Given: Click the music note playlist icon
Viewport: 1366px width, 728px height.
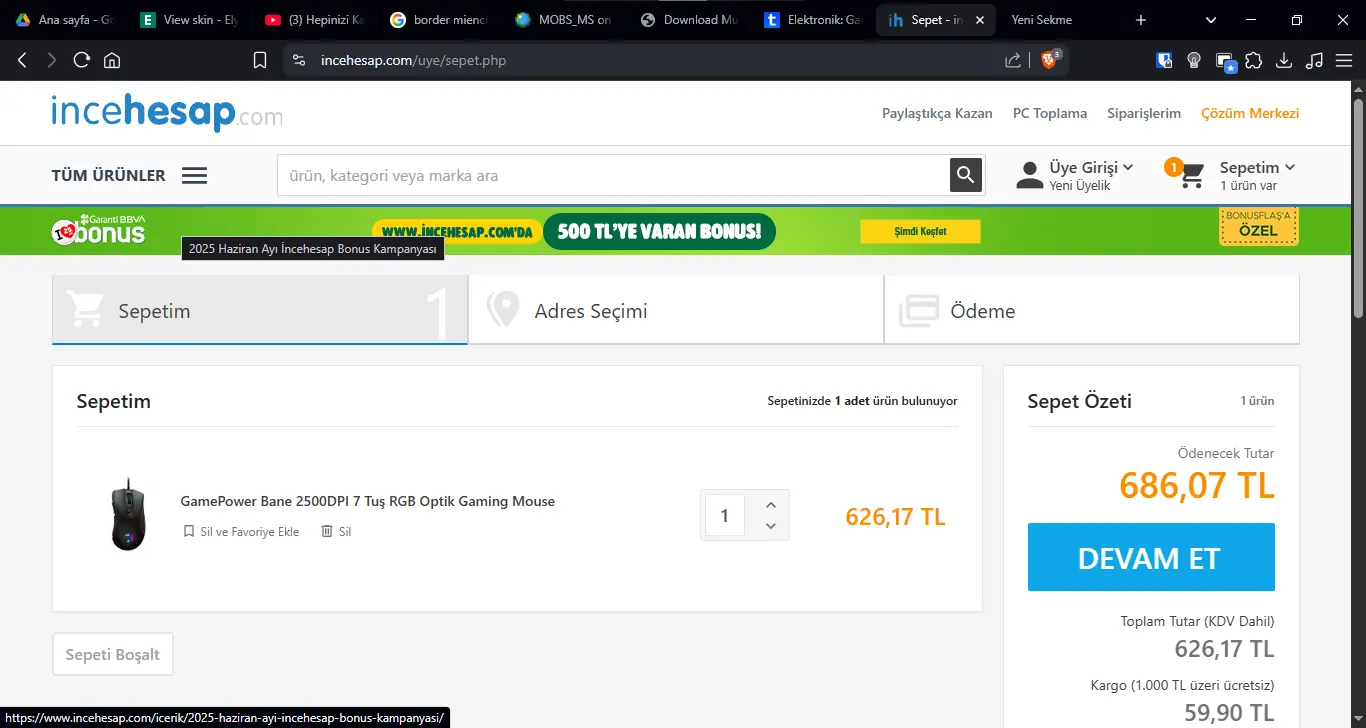Looking at the screenshot, I should point(1315,60).
